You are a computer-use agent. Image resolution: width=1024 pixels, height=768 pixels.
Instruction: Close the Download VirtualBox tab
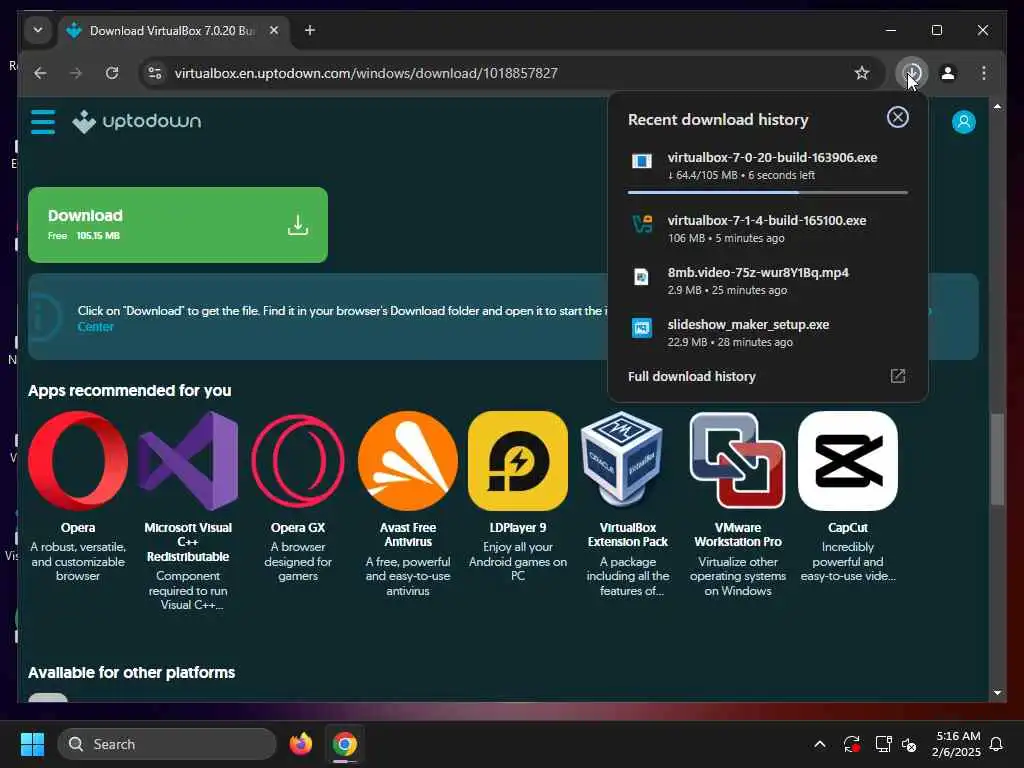point(274,30)
